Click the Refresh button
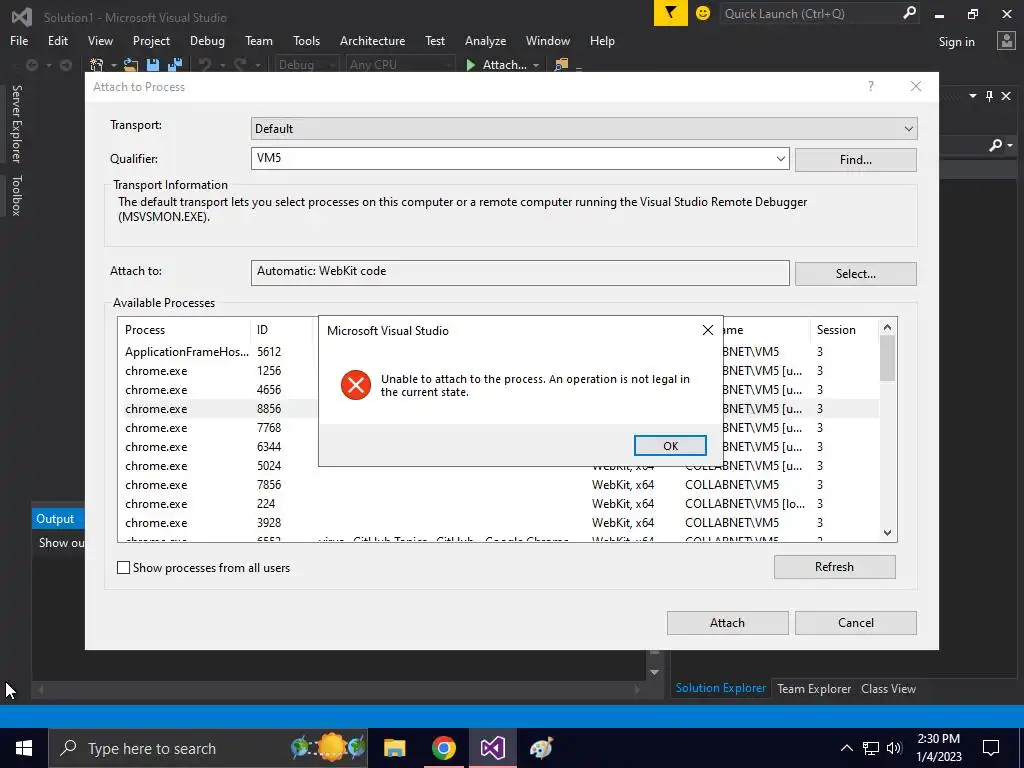Image resolution: width=1024 pixels, height=768 pixels. click(834, 567)
